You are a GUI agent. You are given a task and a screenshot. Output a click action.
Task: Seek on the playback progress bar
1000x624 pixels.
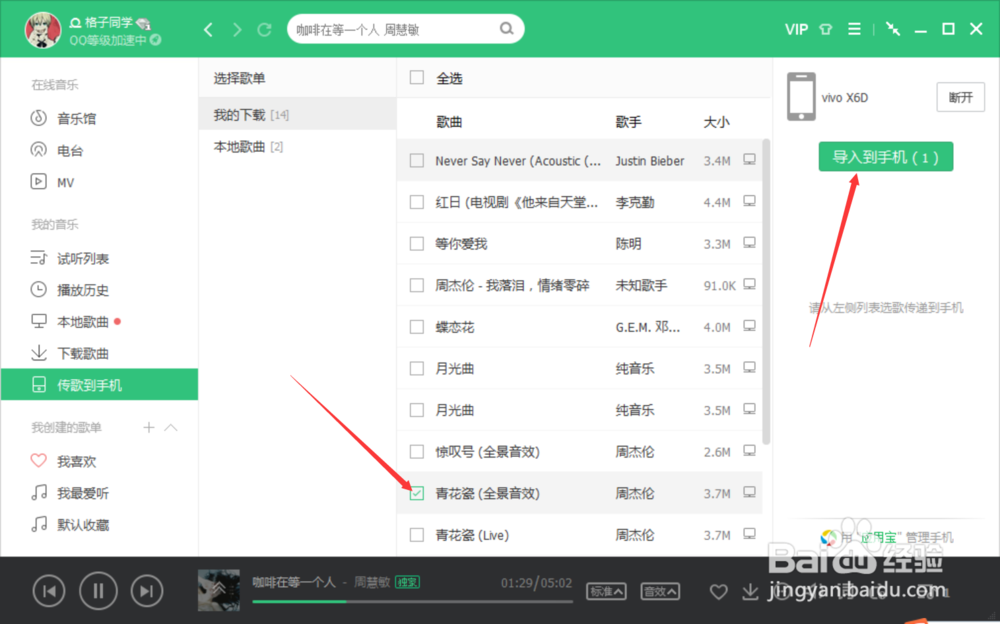pos(413,601)
